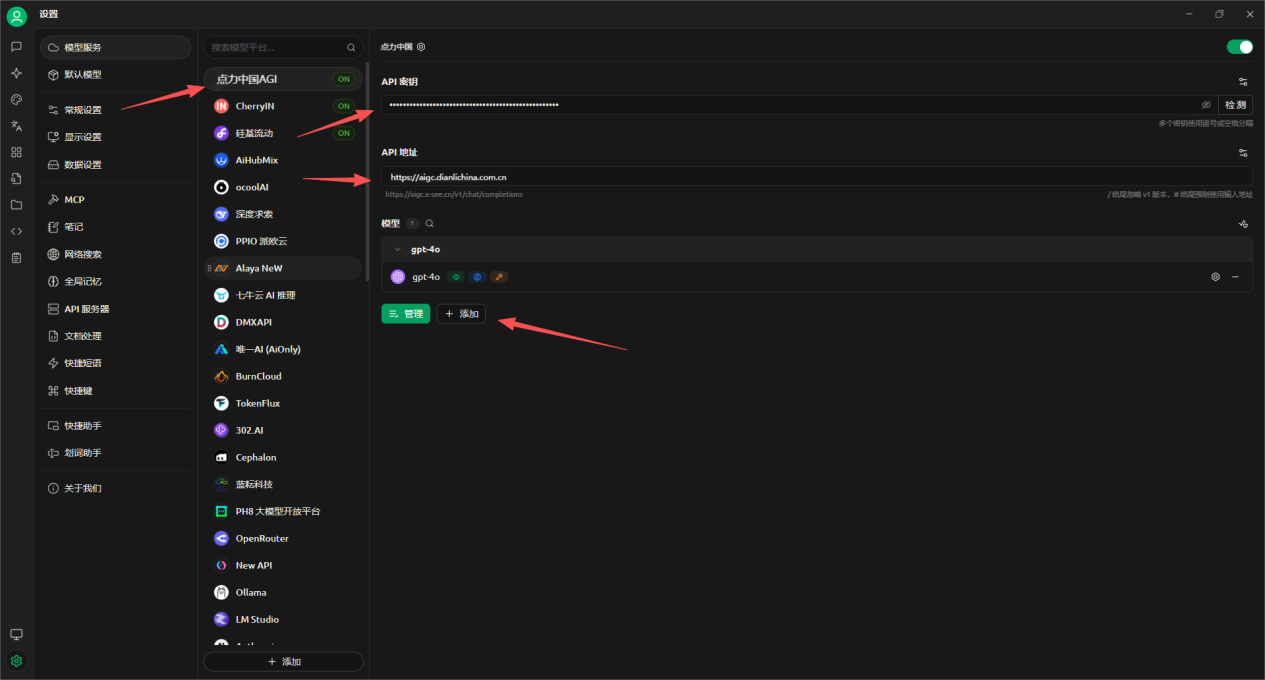Click the green settings gear in sidebar

click(16, 661)
